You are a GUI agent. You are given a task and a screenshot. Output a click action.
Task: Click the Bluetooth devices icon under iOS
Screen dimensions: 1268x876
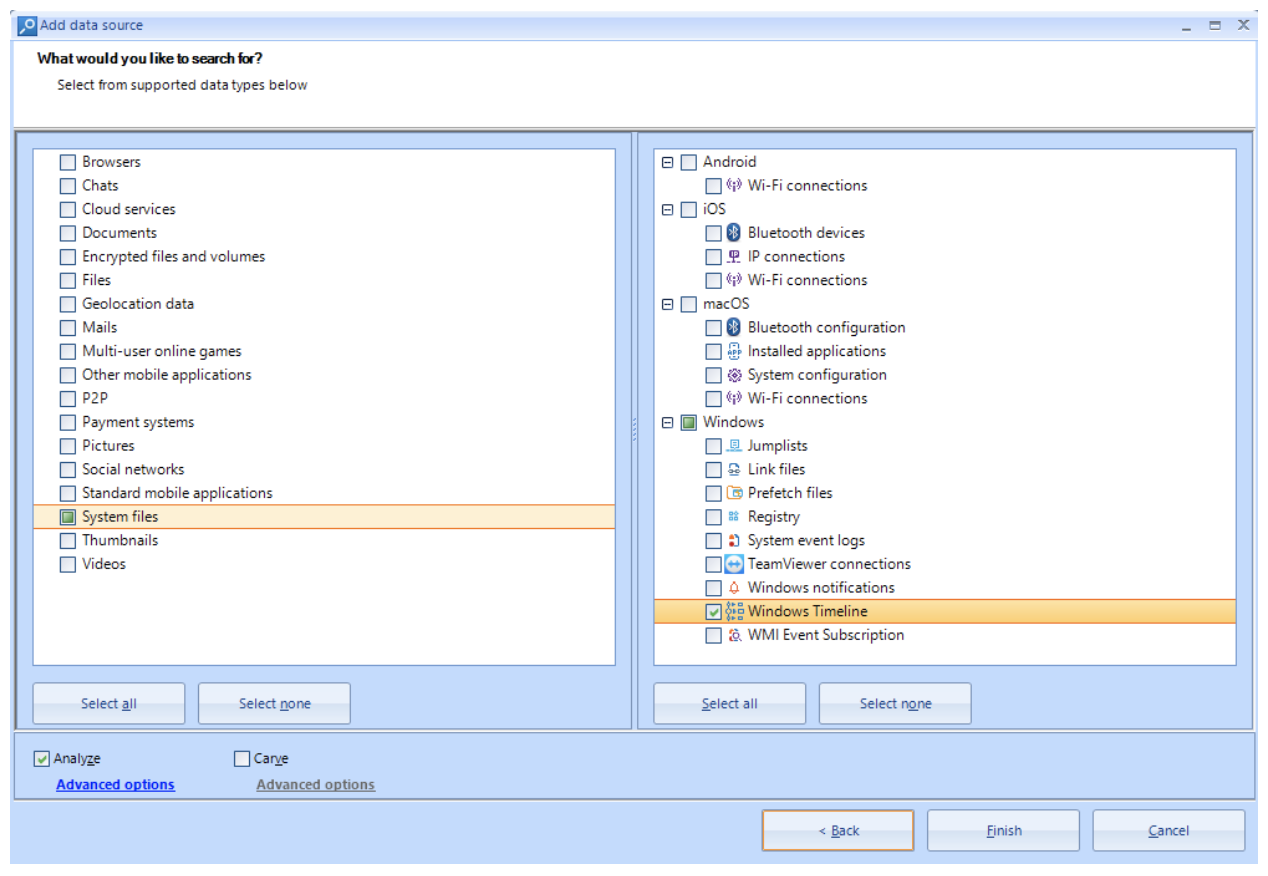coord(734,233)
